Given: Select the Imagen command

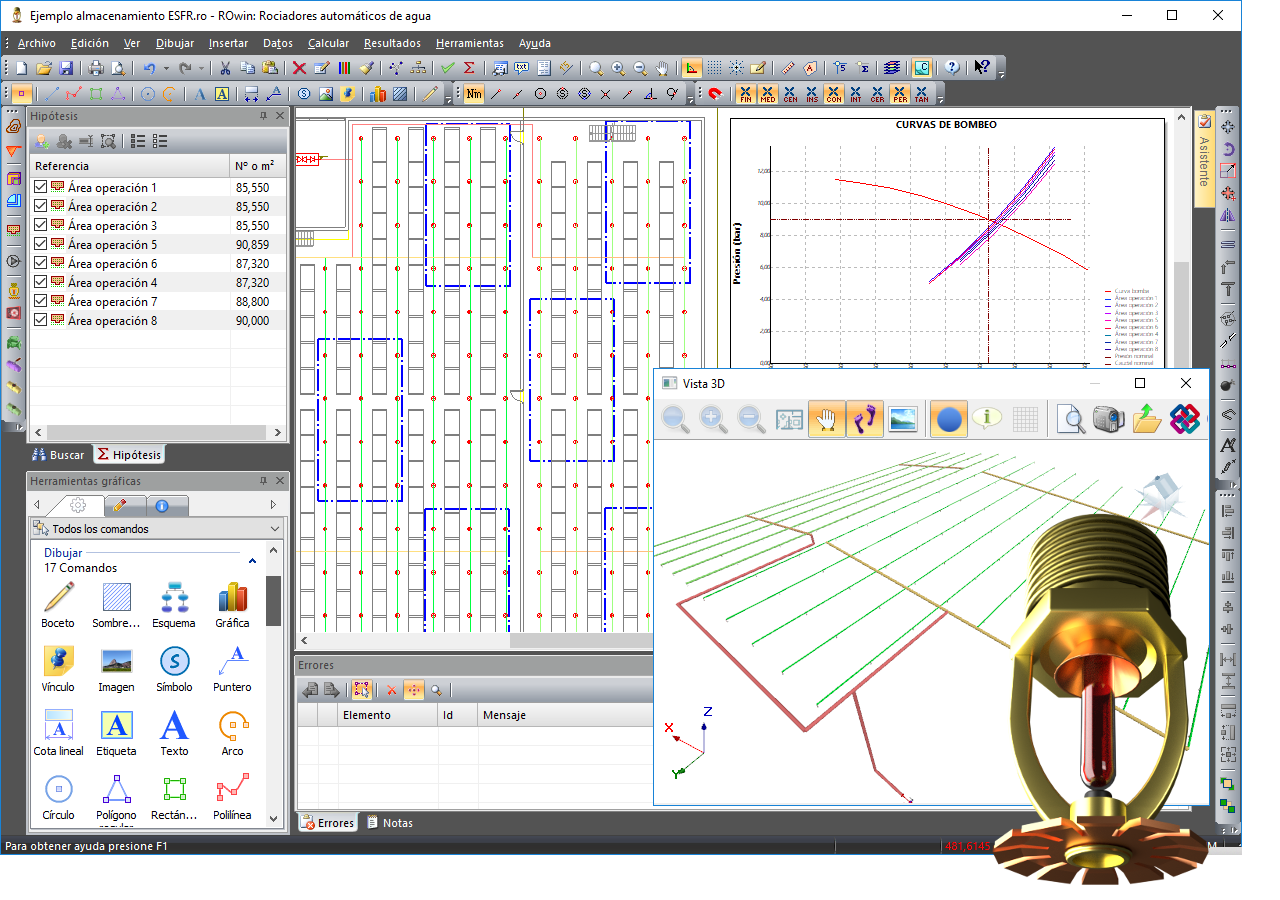Looking at the screenshot, I should point(116,669).
